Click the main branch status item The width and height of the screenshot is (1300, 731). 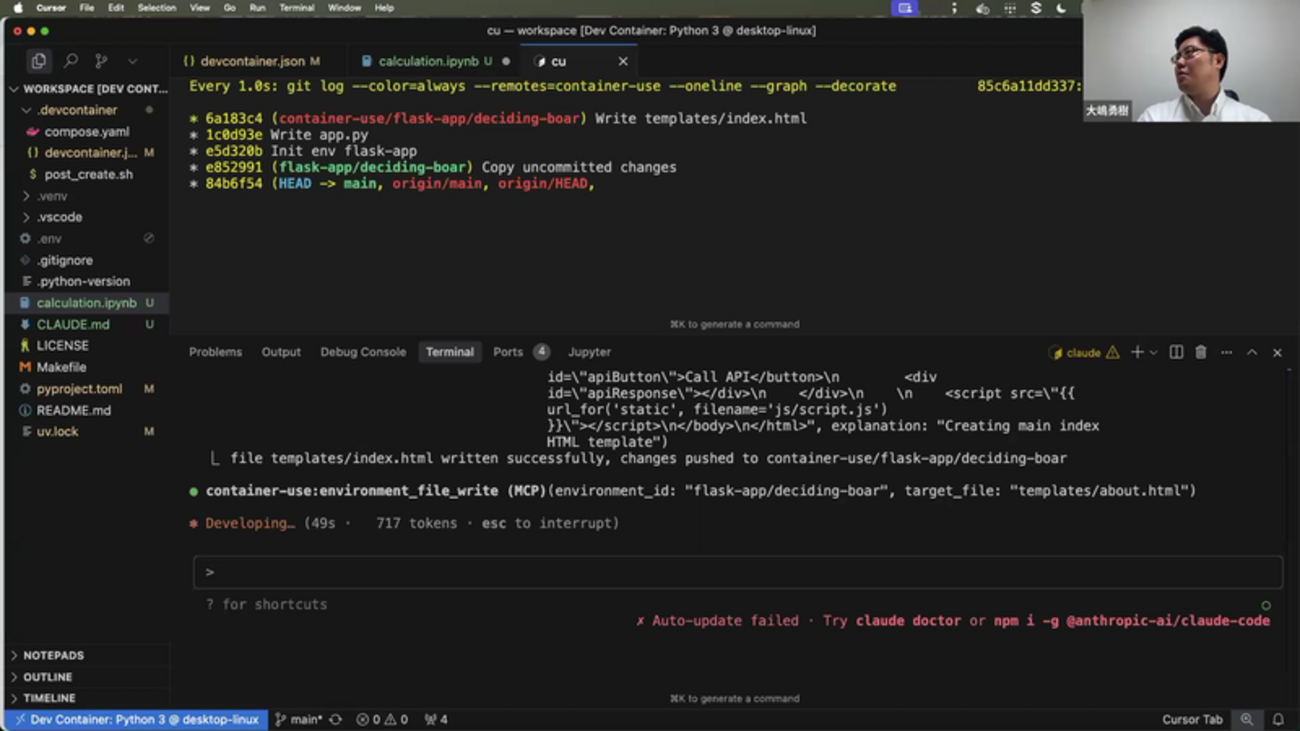[298, 720]
